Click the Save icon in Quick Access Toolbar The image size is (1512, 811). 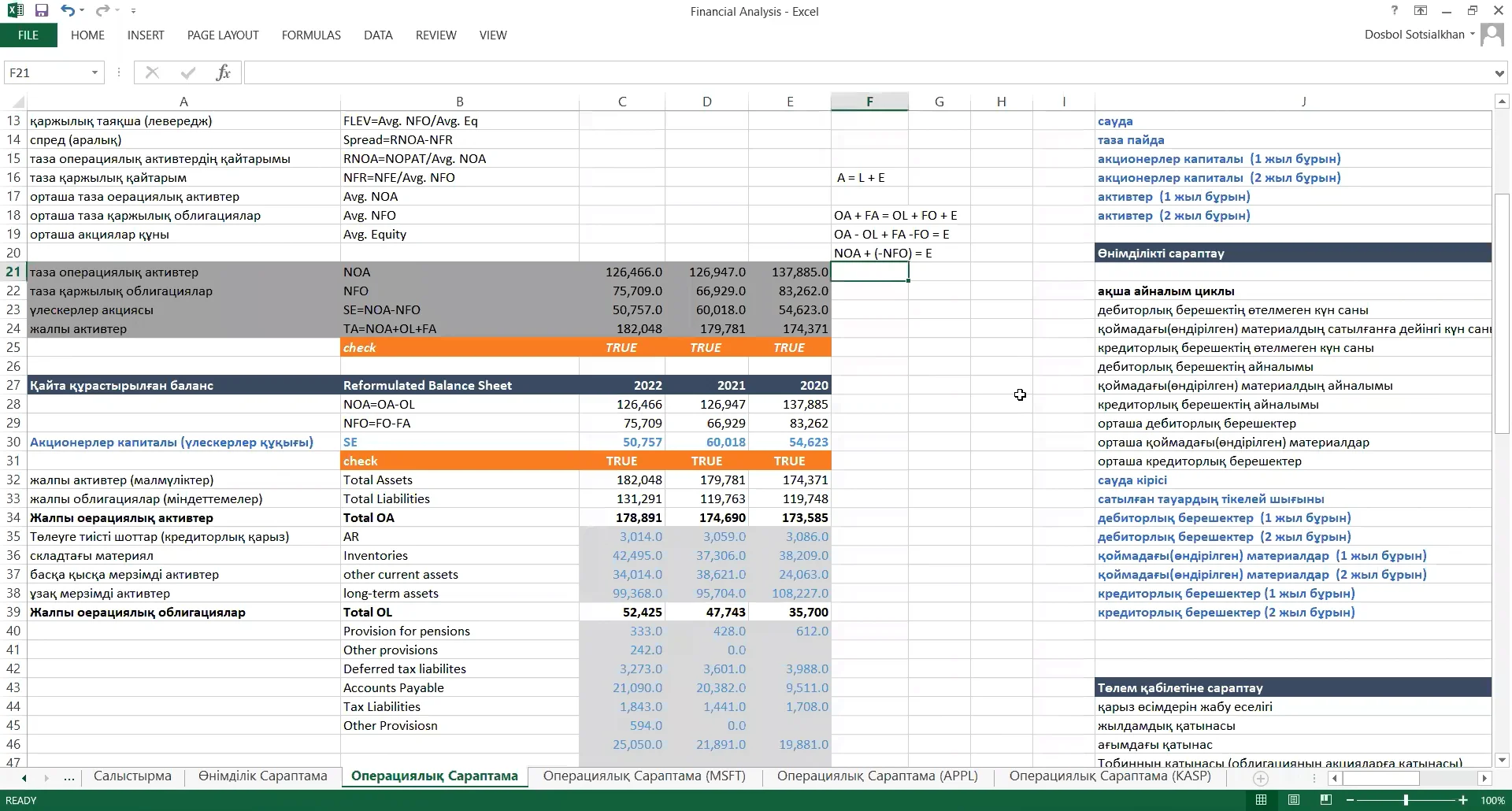click(x=42, y=11)
